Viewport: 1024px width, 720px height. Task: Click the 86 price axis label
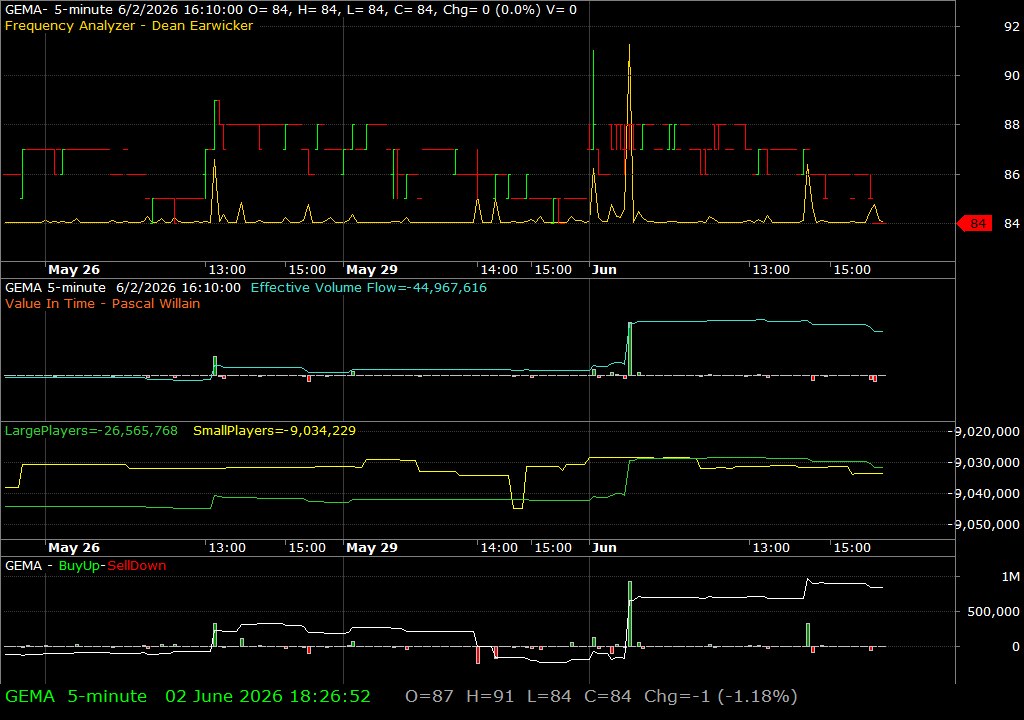pos(1012,174)
